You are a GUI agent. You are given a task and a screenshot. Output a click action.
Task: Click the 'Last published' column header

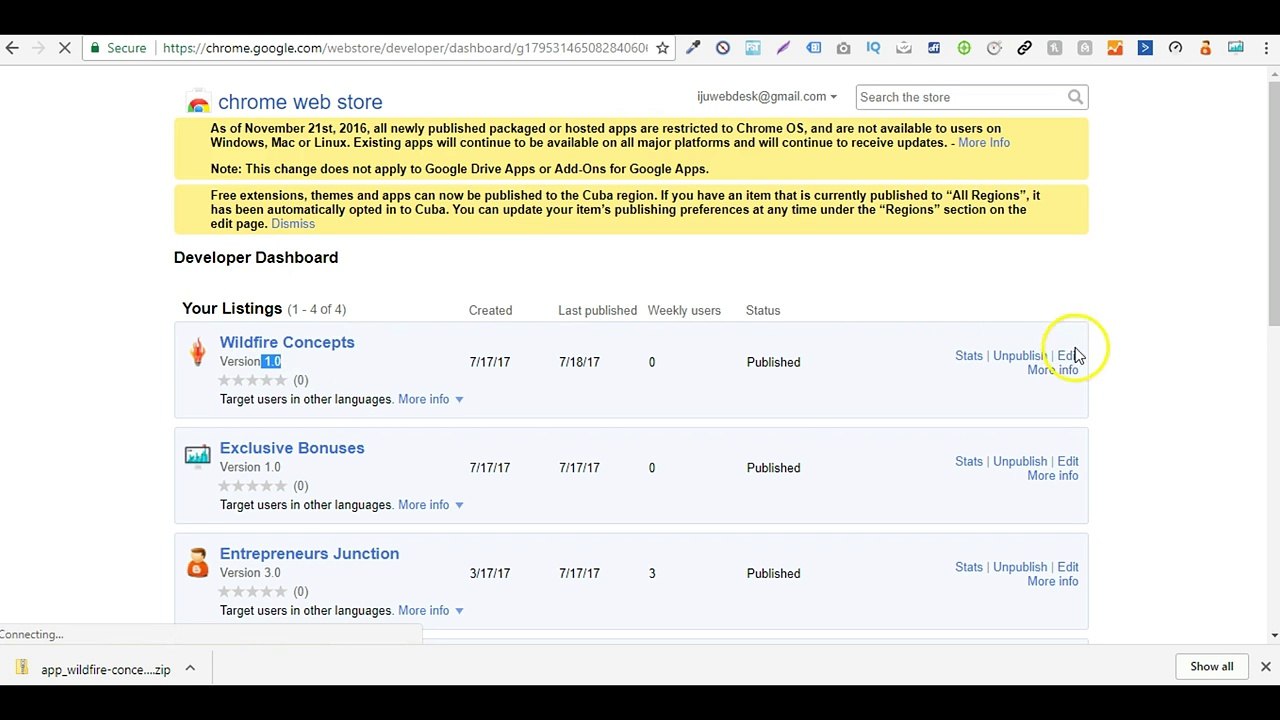(x=597, y=311)
